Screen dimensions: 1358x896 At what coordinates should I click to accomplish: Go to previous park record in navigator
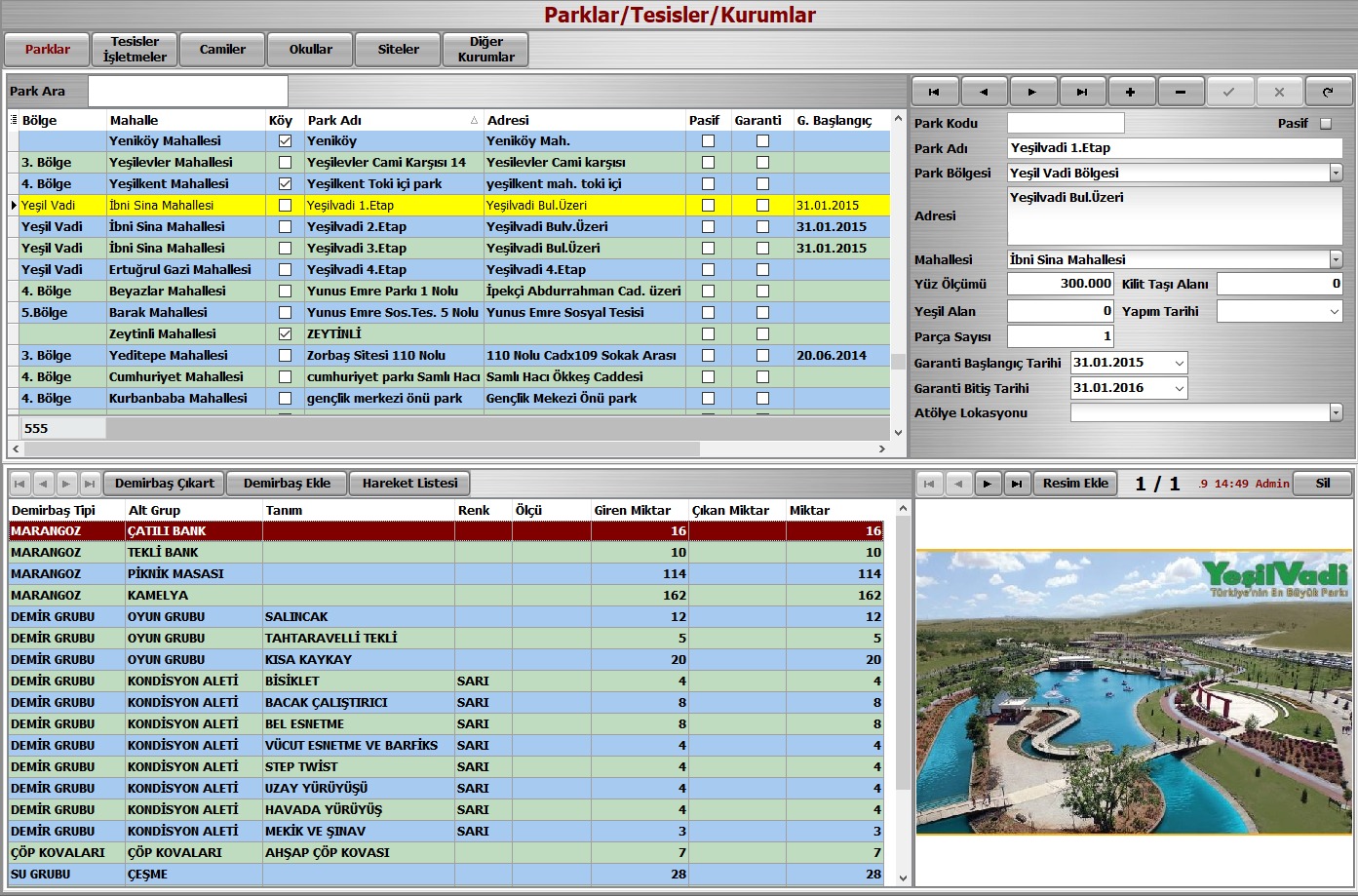point(984,92)
